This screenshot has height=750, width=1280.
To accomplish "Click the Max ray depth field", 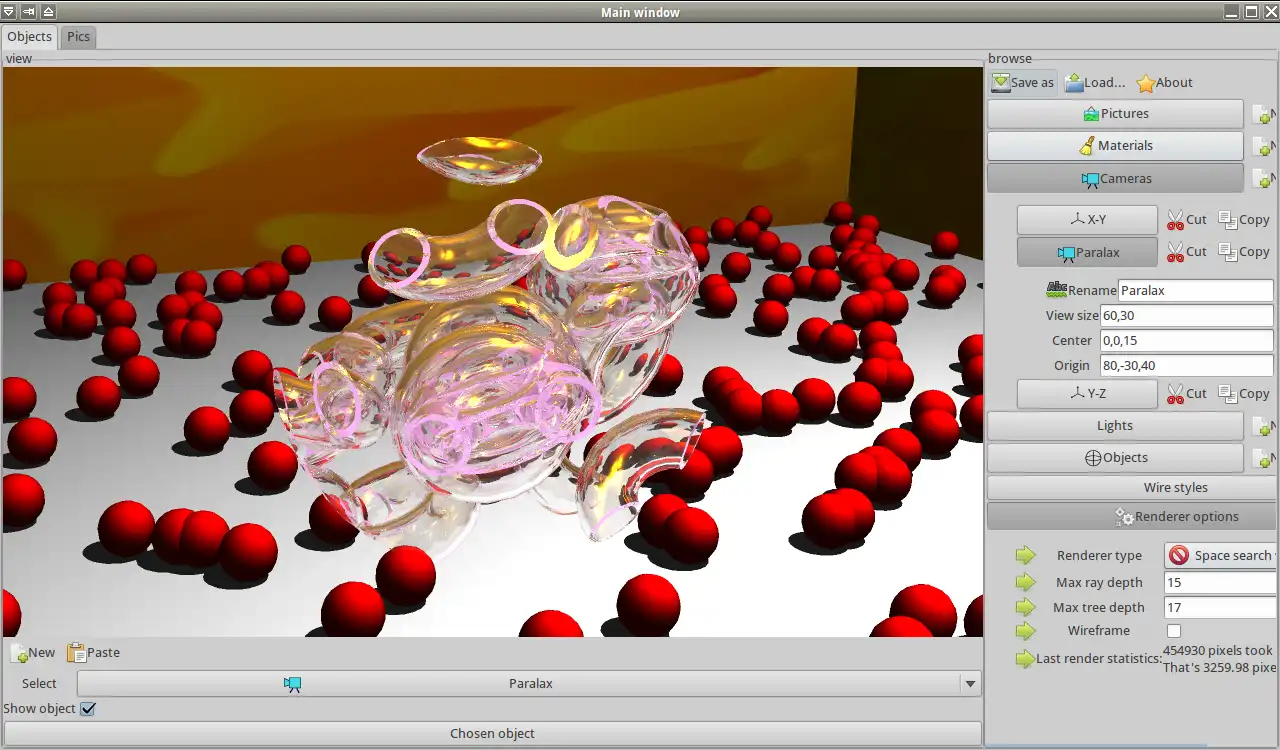I will [x=1221, y=583].
